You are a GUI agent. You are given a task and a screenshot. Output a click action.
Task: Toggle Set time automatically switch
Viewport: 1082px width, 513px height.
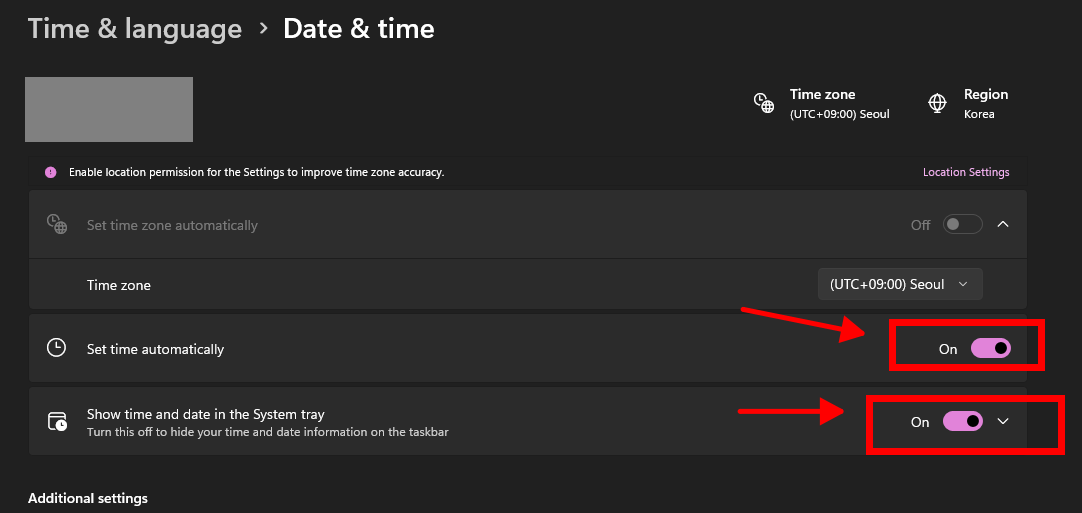click(x=990, y=348)
